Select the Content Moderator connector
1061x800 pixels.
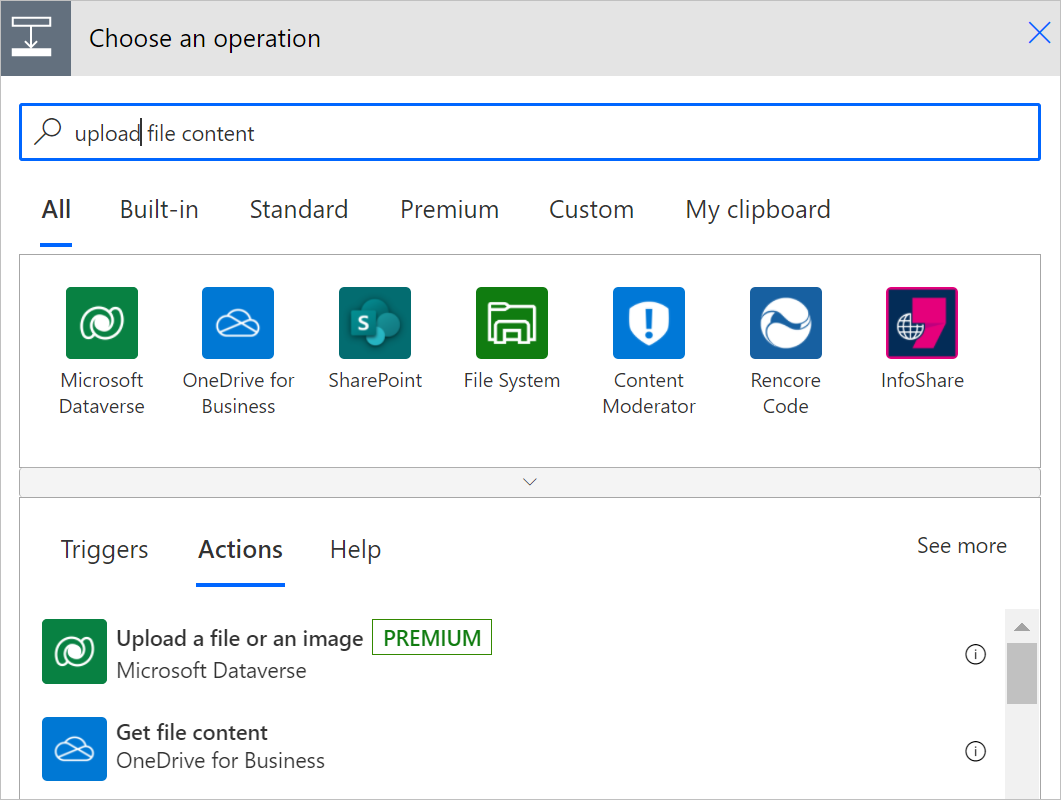pyautogui.click(x=648, y=323)
